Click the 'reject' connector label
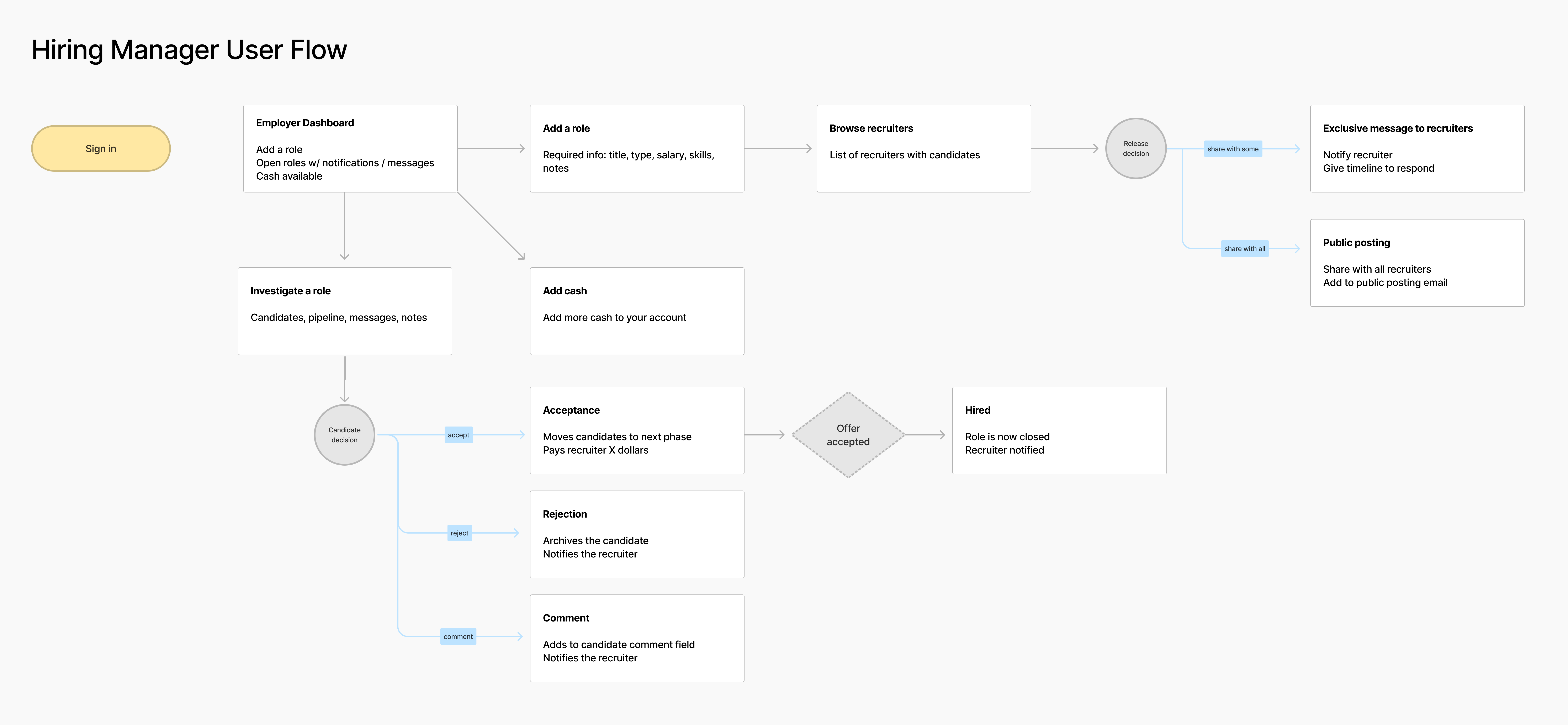Viewport: 1568px width, 725px height. (460, 533)
